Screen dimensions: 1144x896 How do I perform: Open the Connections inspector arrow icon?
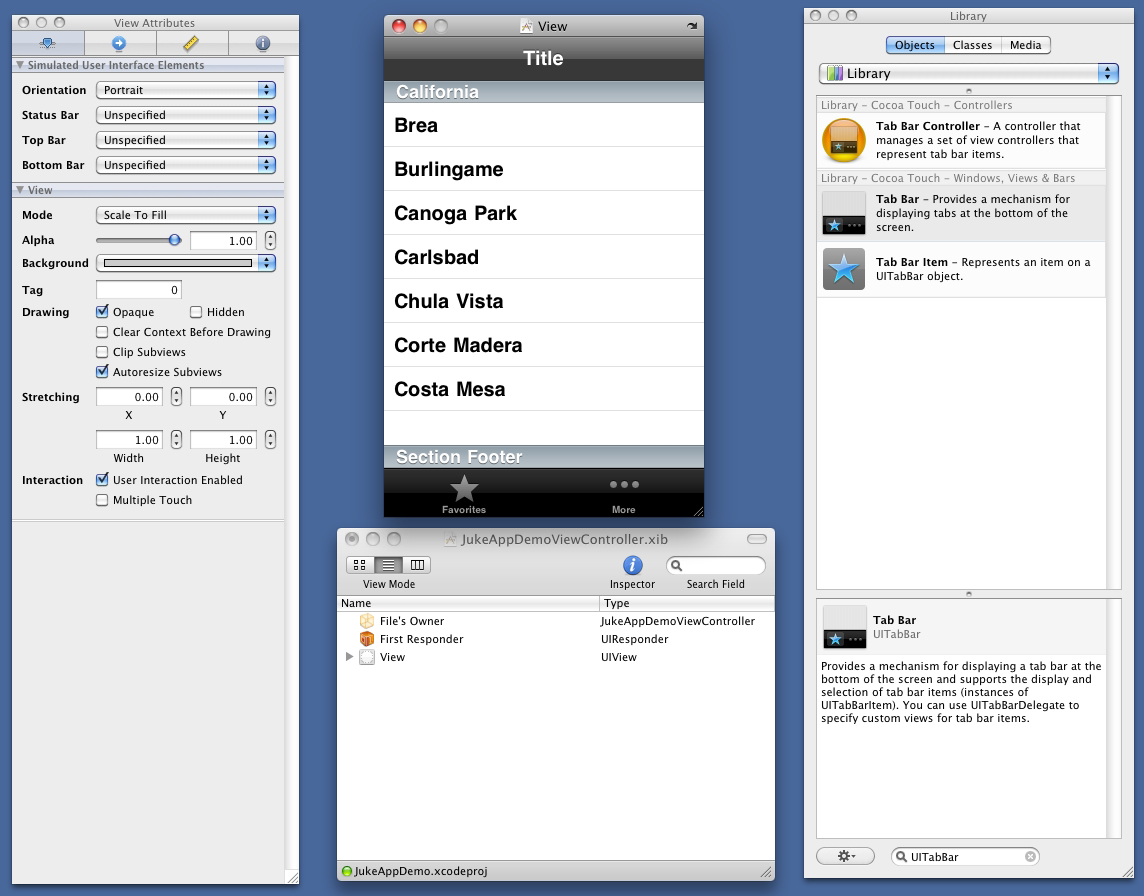119,43
